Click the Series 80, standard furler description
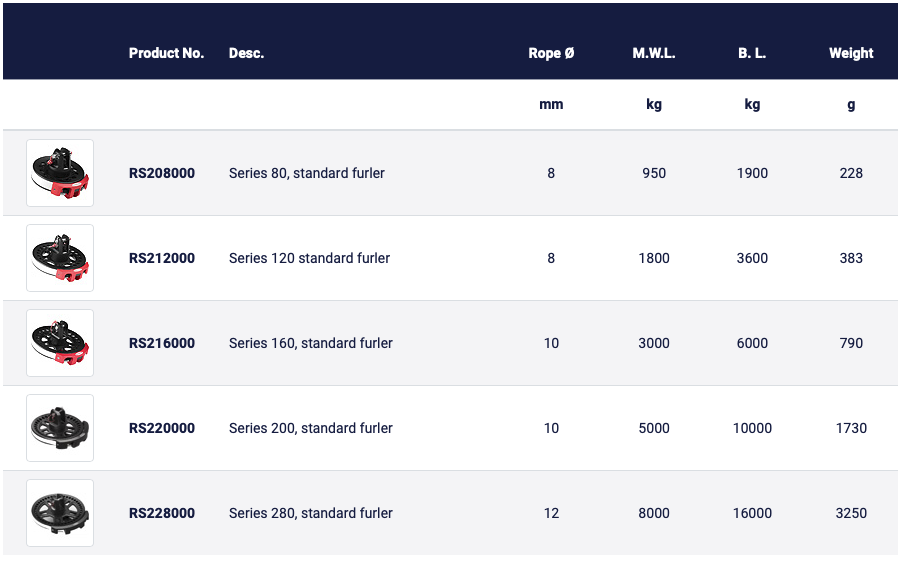The height and width of the screenshot is (561, 898). pyautogui.click(x=307, y=173)
